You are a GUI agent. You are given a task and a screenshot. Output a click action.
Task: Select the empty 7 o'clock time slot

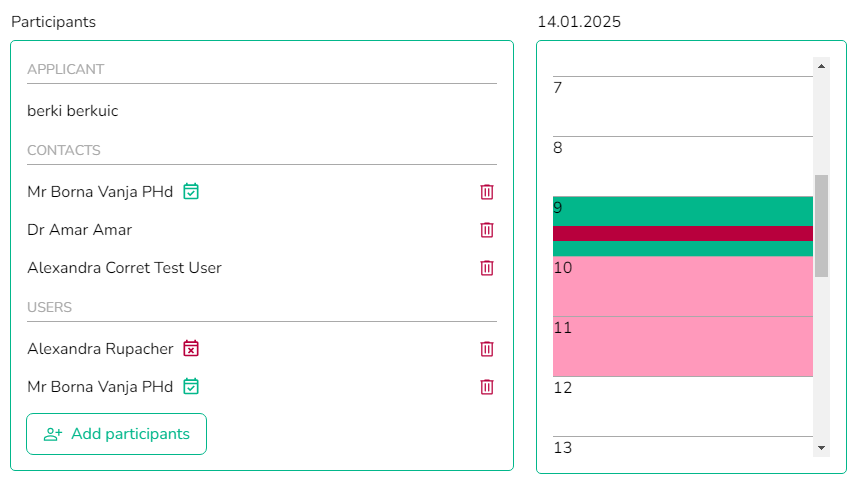click(x=683, y=106)
